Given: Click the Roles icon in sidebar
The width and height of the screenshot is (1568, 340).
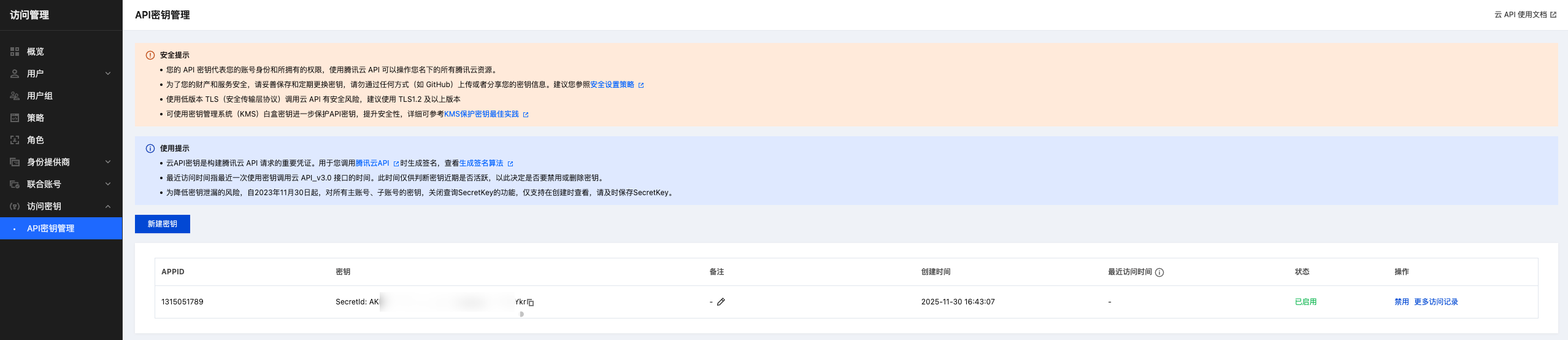Looking at the screenshot, I should pos(15,140).
